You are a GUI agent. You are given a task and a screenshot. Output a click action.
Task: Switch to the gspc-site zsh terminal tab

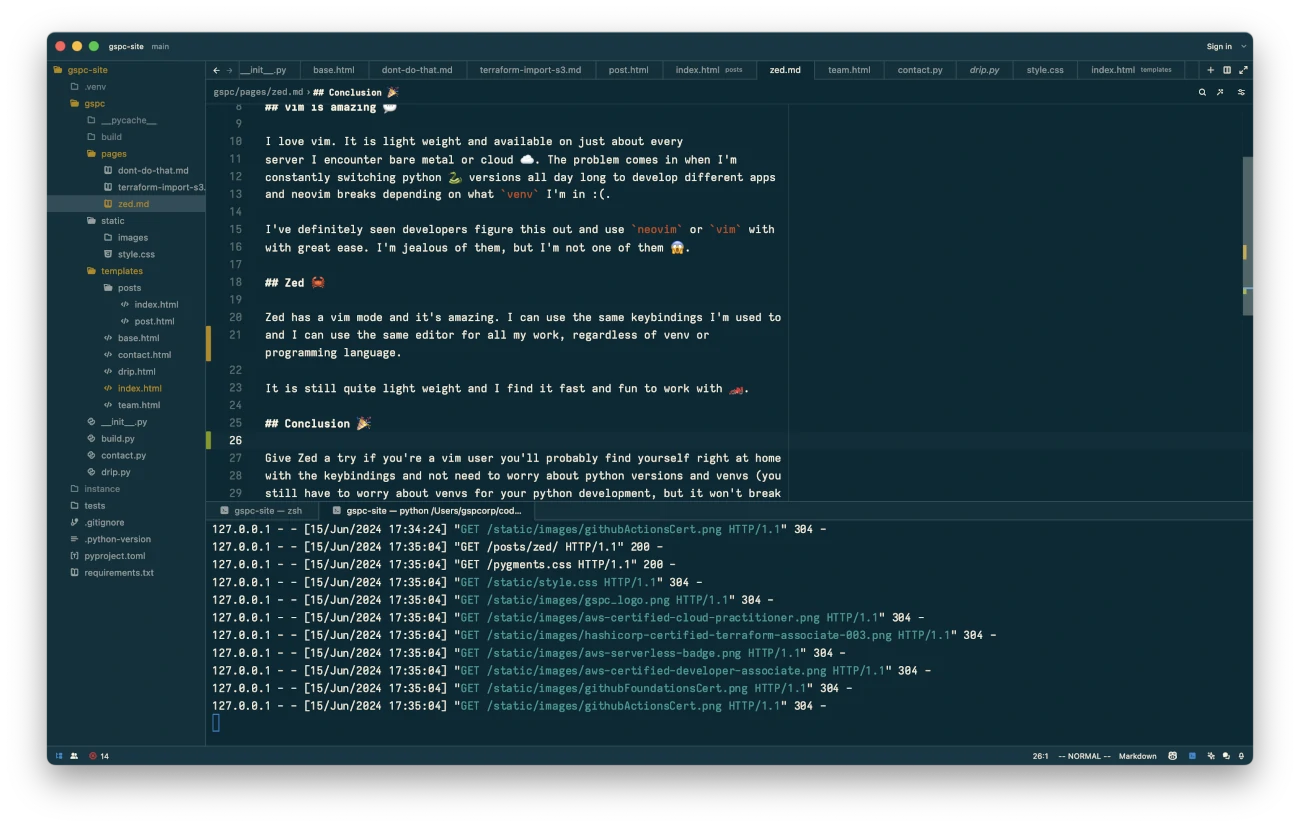(267, 510)
